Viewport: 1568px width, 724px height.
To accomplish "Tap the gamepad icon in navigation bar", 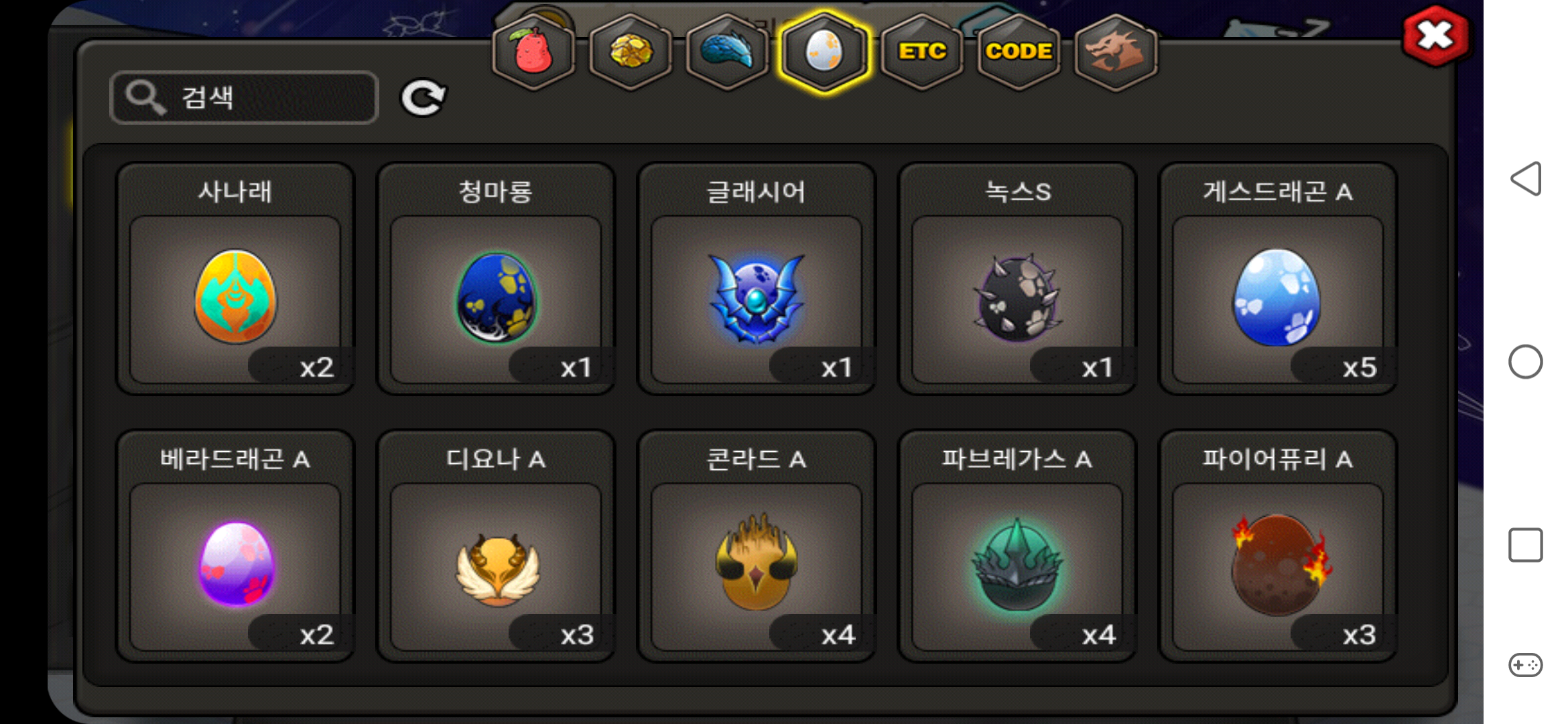I will tap(1526, 665).
